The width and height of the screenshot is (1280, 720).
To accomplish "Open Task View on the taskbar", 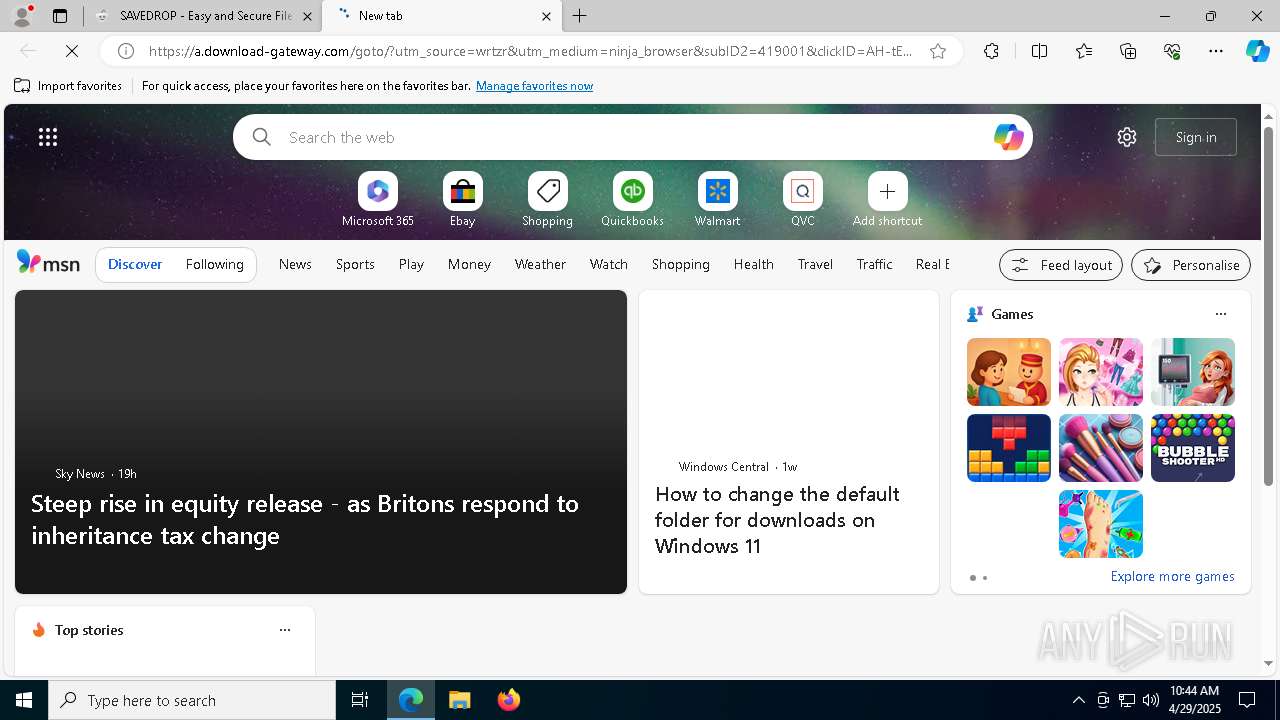I will [360, 700].
